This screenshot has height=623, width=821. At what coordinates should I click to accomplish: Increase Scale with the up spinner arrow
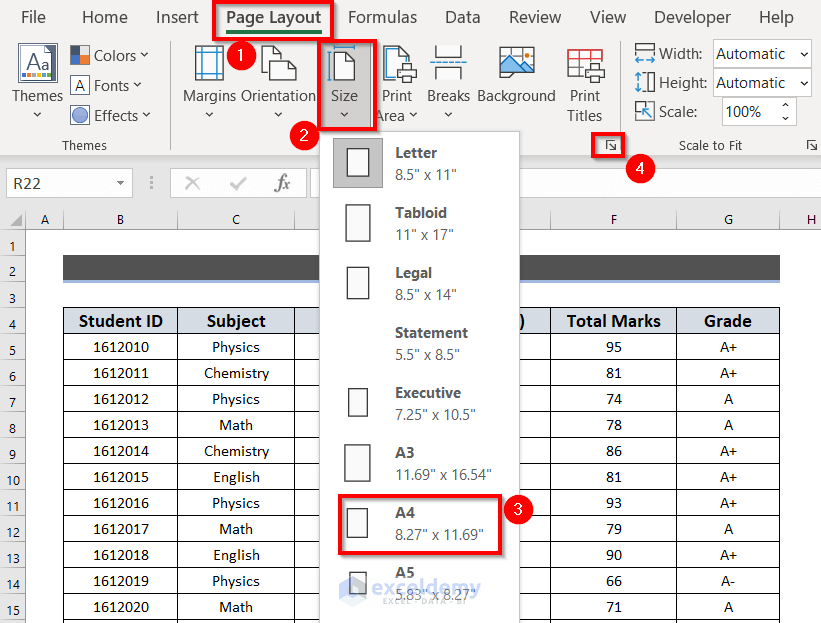coord(785,105)
